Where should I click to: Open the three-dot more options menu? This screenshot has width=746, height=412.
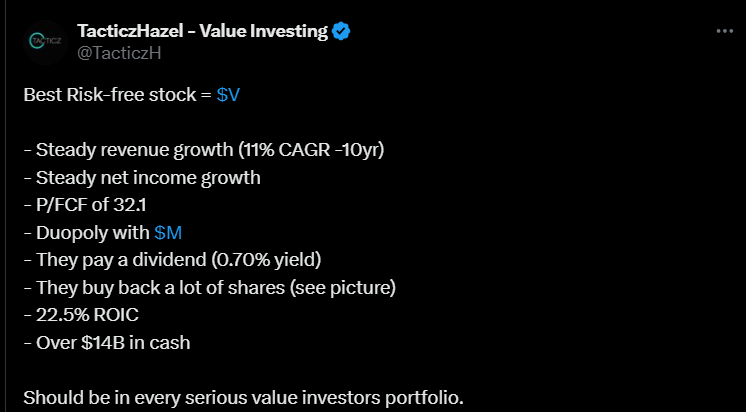(725, 31)
